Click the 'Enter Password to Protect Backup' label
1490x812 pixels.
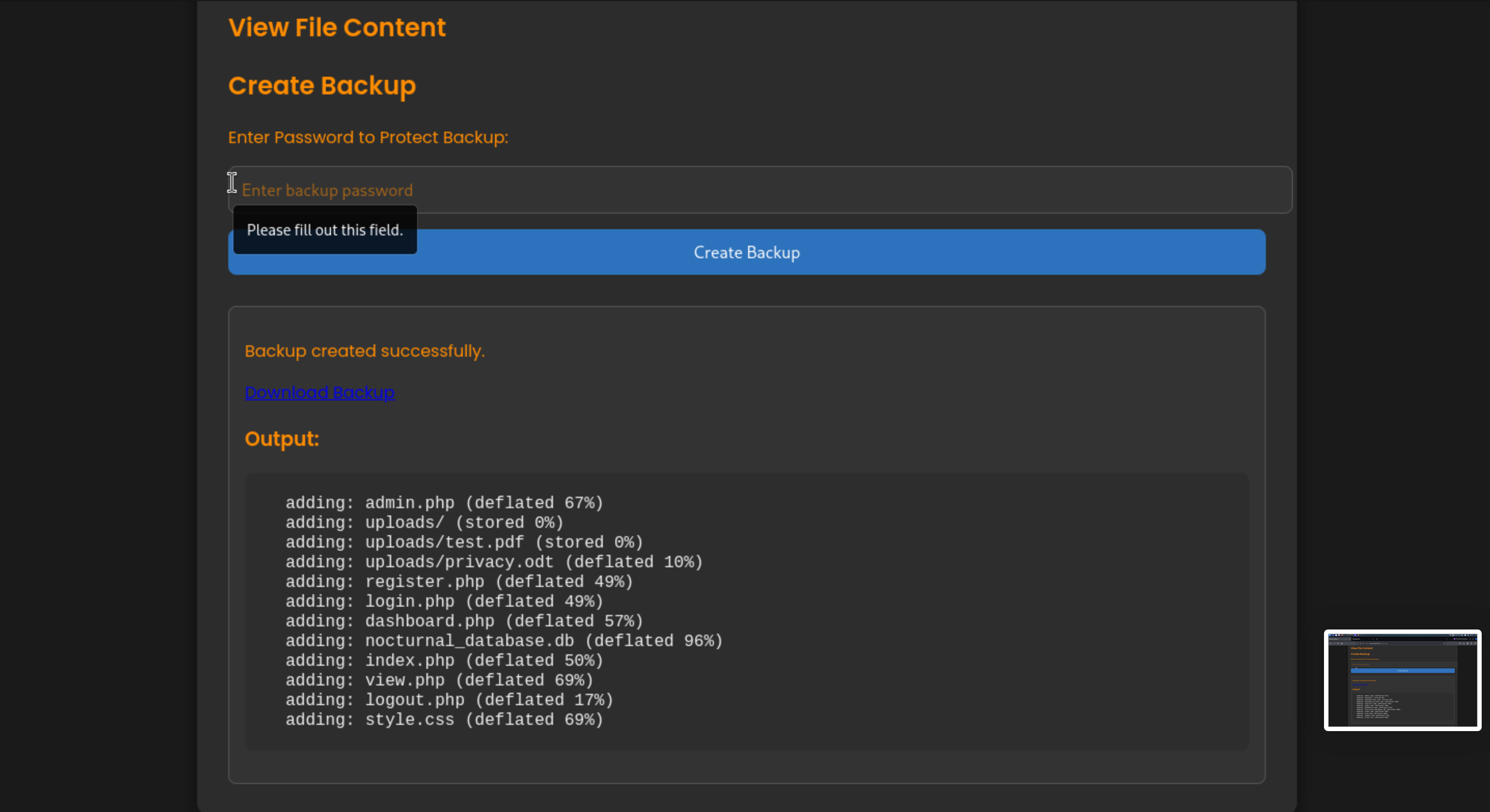point(368,137)
